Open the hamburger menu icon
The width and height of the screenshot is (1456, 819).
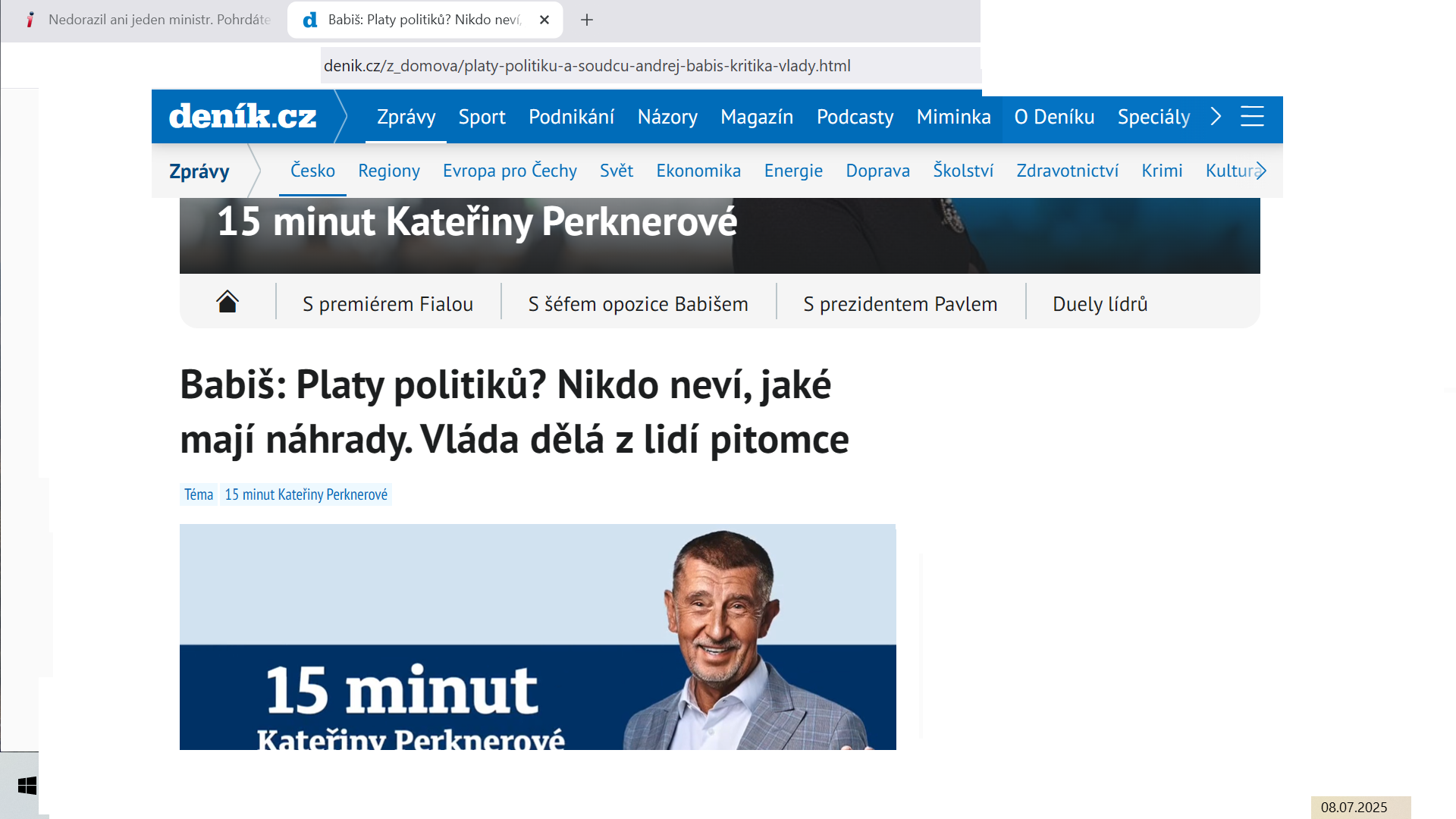tap(1252, 116)
